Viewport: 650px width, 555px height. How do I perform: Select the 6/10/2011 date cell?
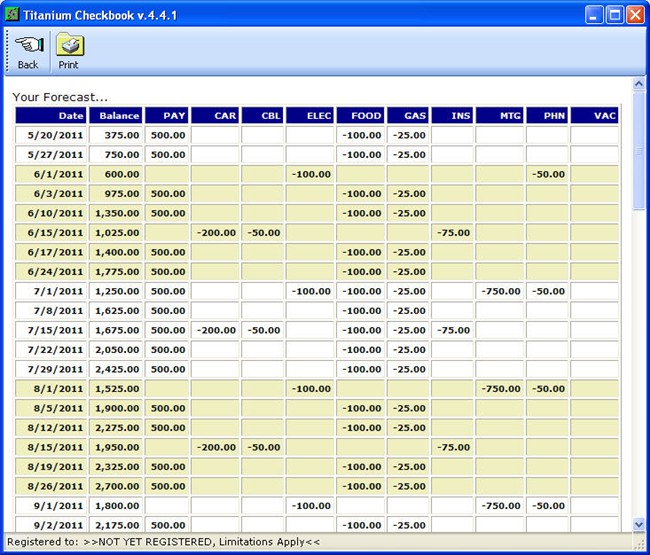click(51, 213)
